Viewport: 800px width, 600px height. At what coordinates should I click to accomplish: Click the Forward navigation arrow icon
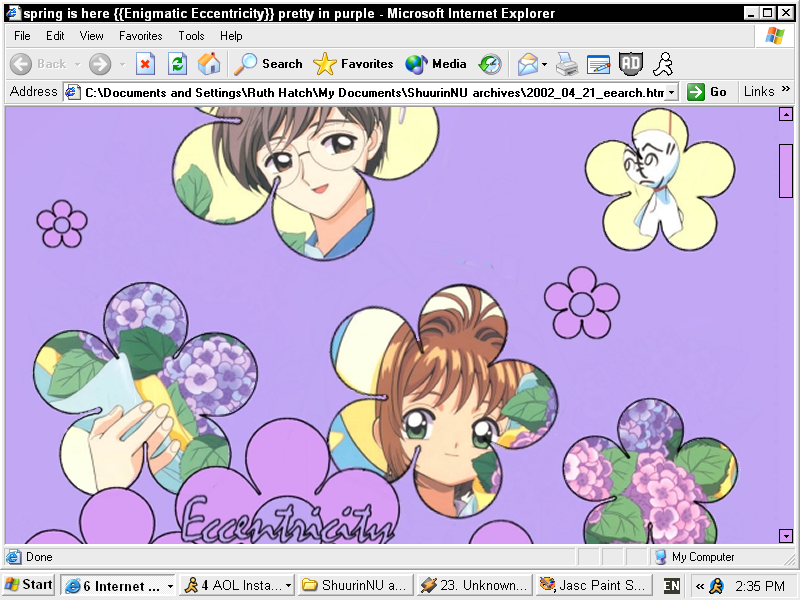coord(99,64)
